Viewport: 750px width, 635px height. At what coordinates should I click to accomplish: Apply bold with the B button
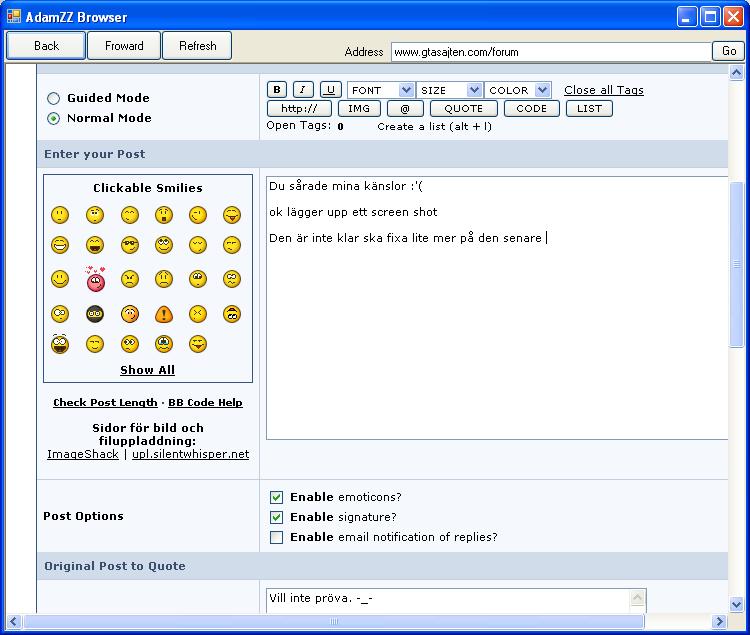click(276, 90)
